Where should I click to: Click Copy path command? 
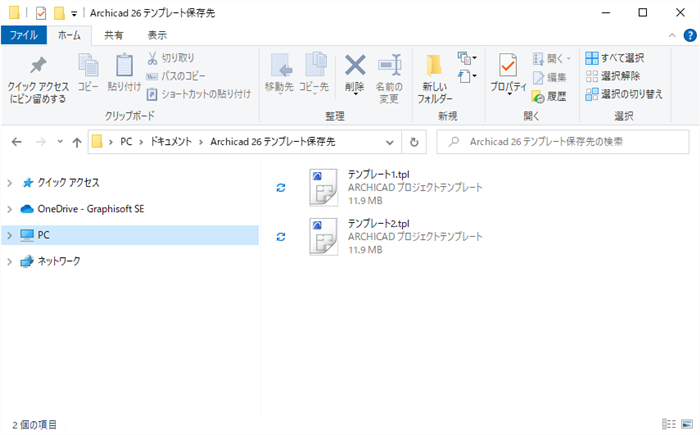(176, 76)
